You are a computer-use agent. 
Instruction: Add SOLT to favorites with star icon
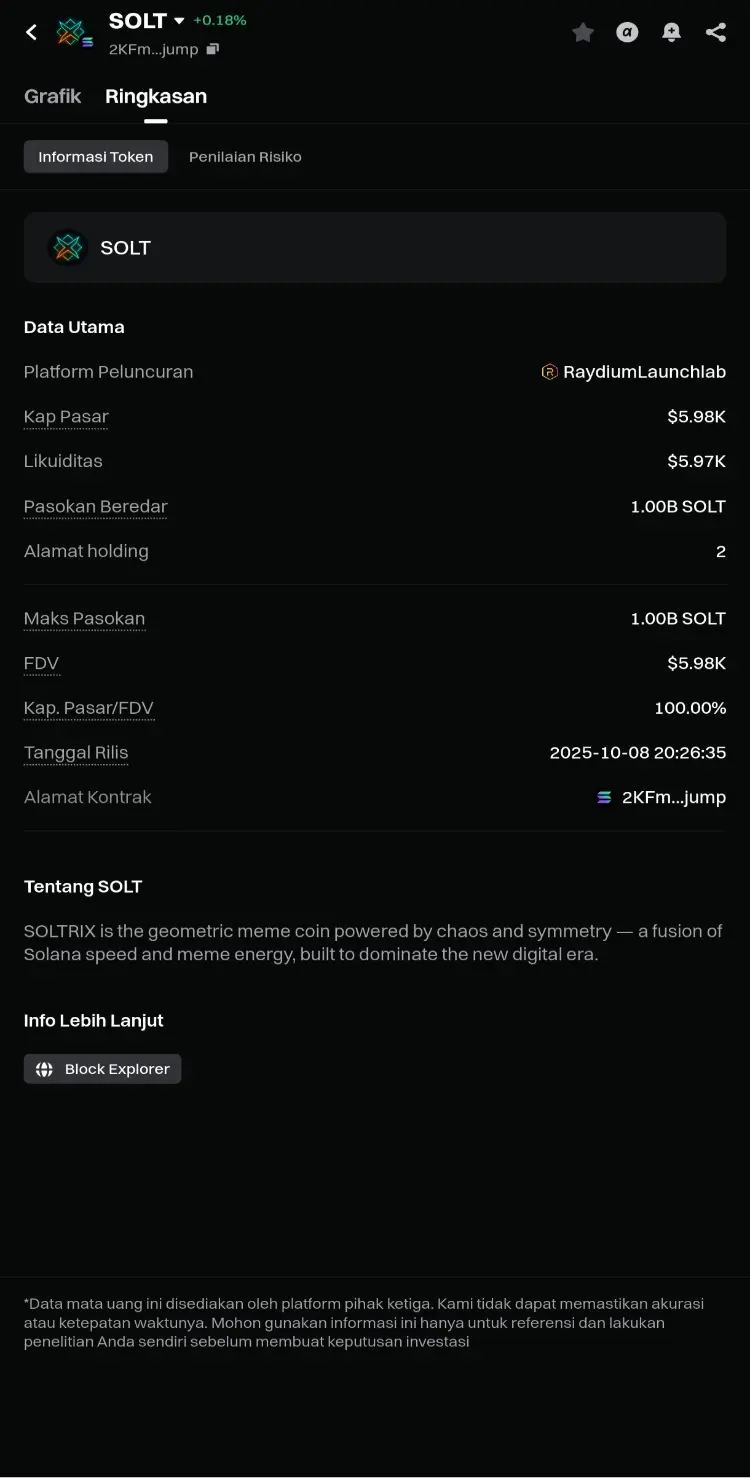pyautogui.click(x=583, y=33)
